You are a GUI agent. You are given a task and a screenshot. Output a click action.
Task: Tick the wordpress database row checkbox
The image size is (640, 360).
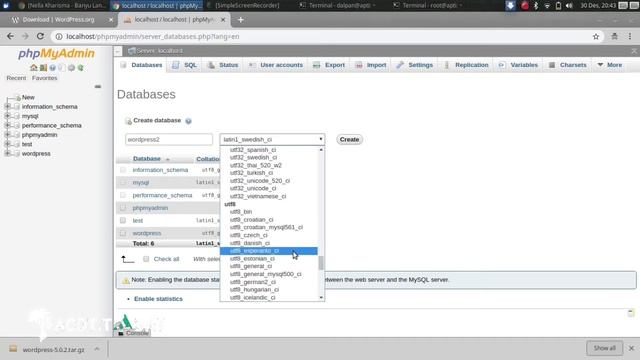pos(123,233)
